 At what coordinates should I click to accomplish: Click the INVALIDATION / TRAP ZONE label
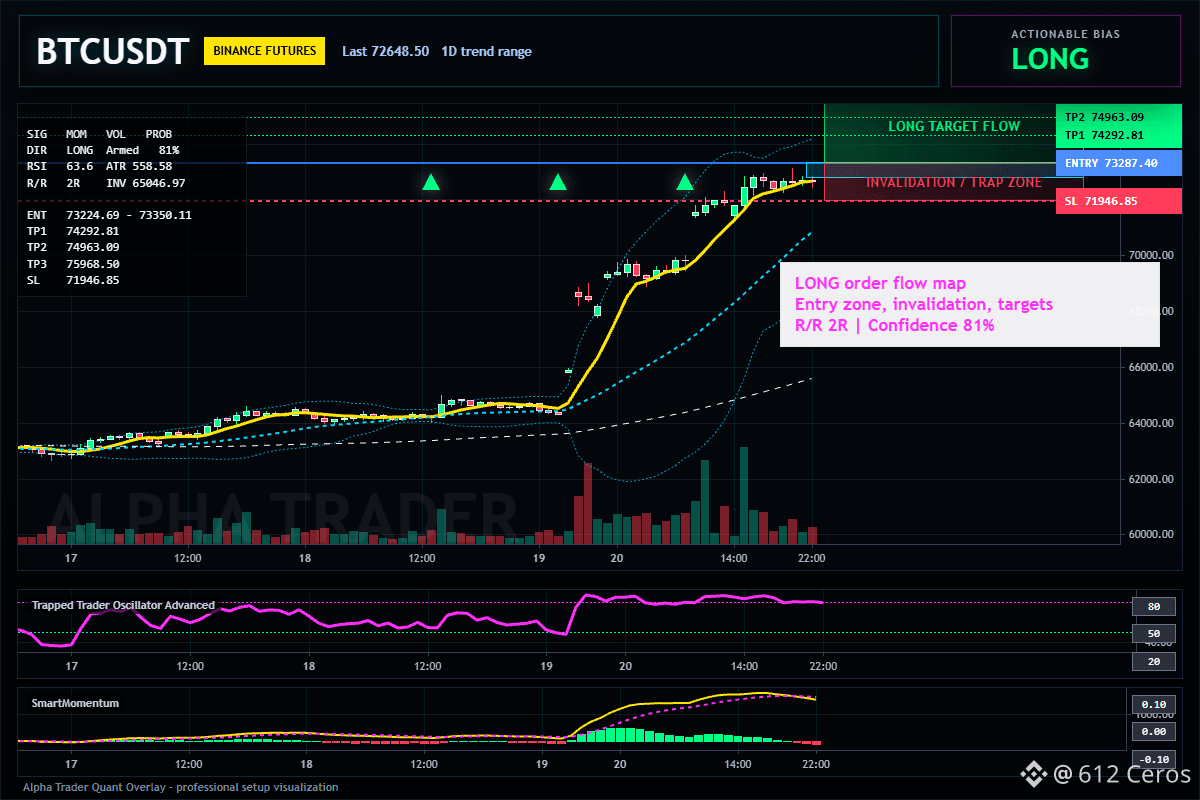point(954,182)
